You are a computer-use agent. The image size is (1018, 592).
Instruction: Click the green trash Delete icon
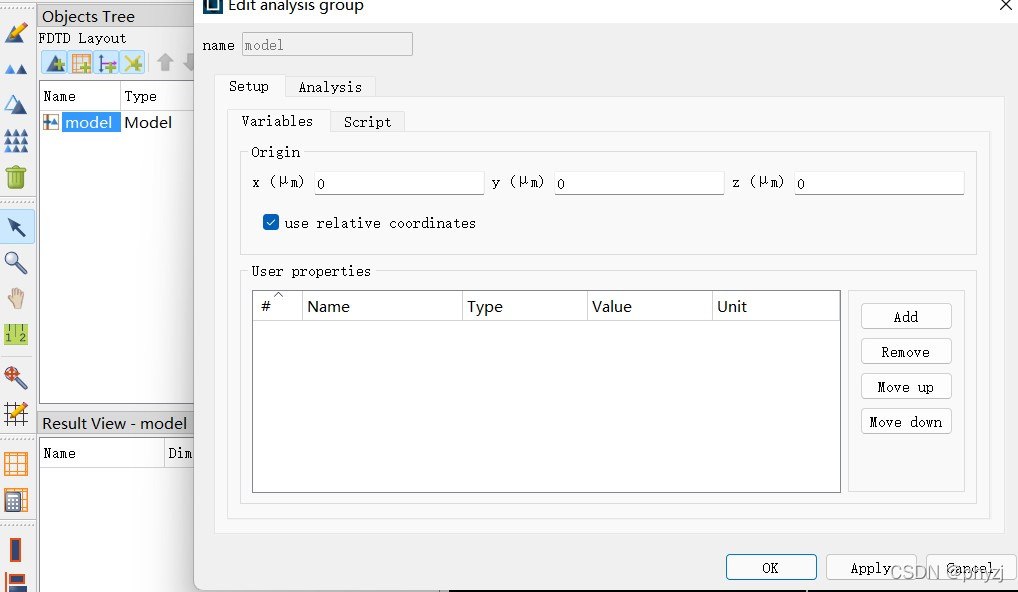[16, 177]
